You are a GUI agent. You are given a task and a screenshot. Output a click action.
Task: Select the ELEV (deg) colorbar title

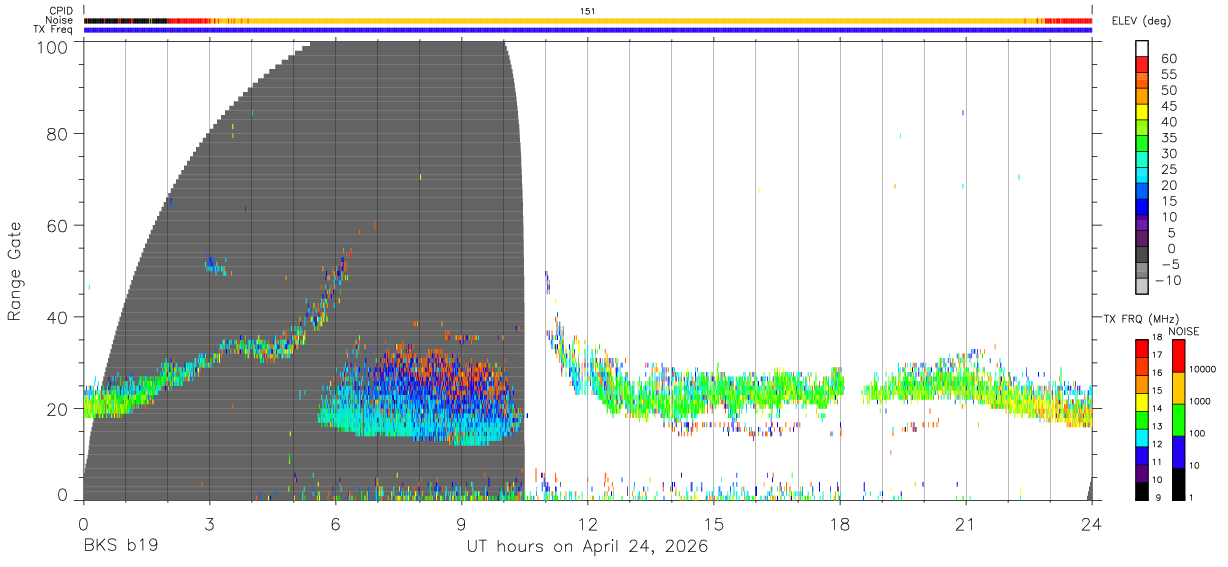coord(1140,21)
